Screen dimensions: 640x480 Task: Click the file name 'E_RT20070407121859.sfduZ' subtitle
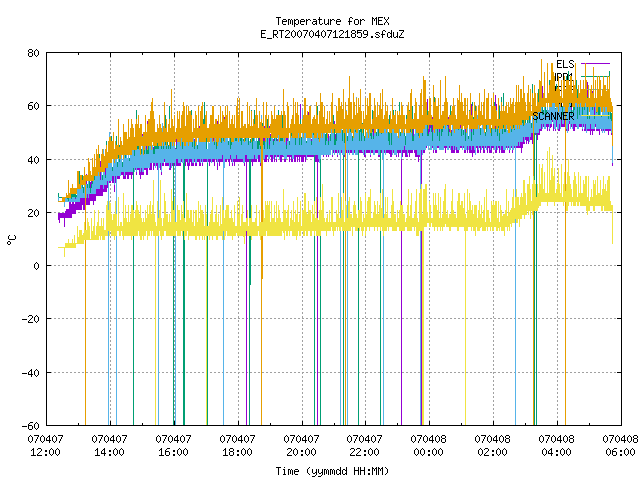tap(332, 34)
